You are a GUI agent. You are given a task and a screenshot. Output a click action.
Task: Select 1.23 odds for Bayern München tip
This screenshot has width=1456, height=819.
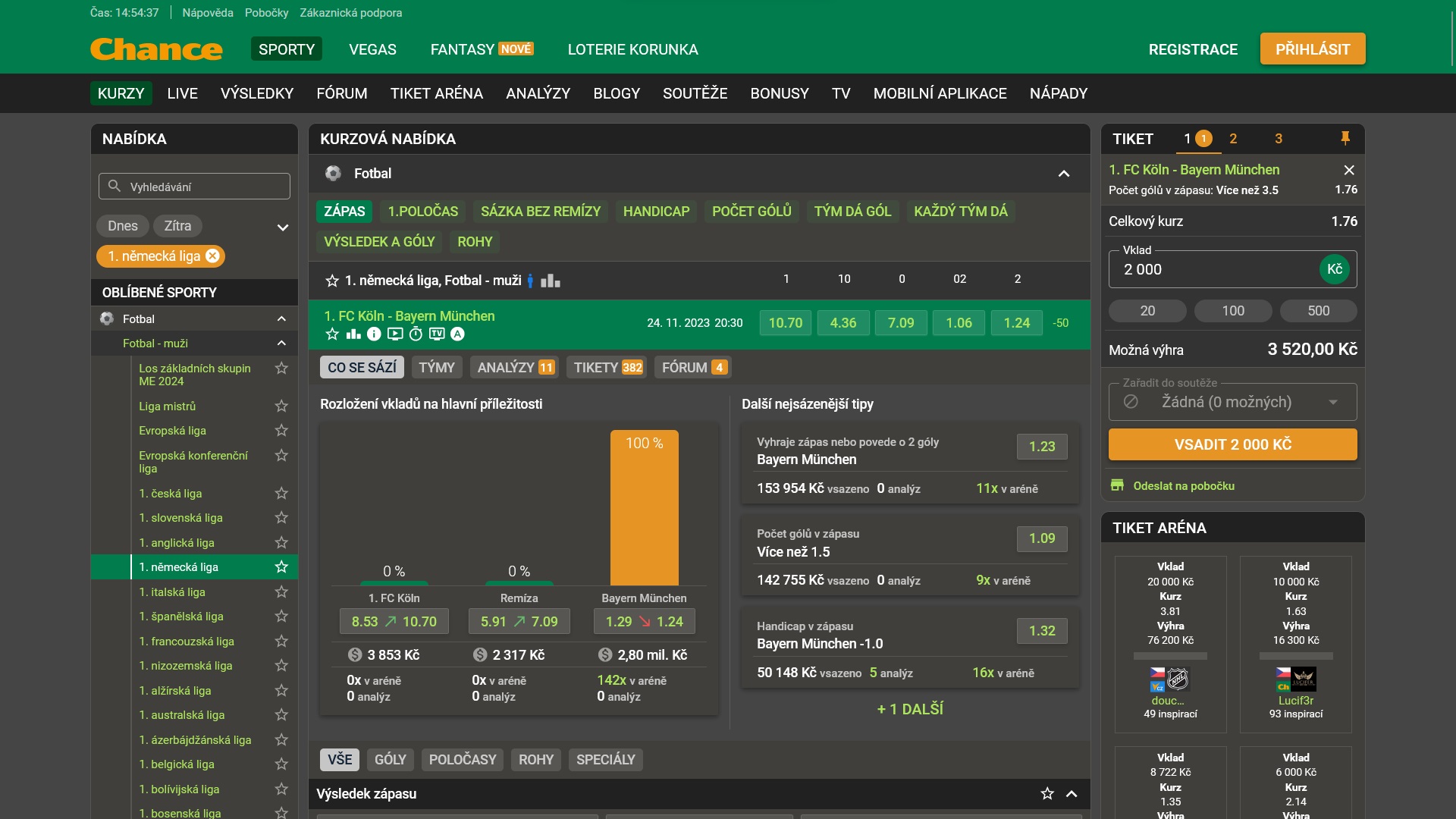tap(1042, 447)
